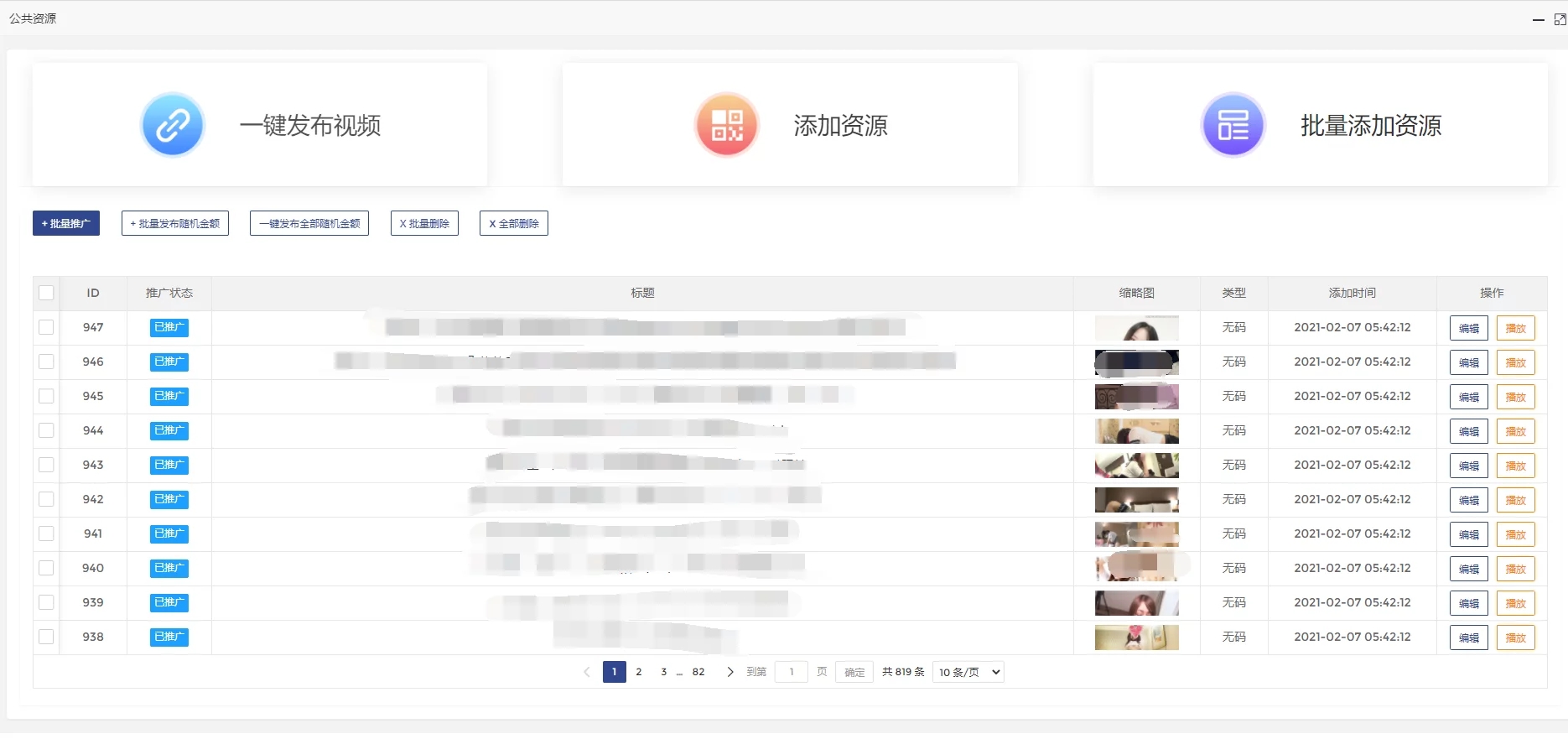
Task: Click the orange QR-code icon for 添加资源
Action: (x=727, y=125)
